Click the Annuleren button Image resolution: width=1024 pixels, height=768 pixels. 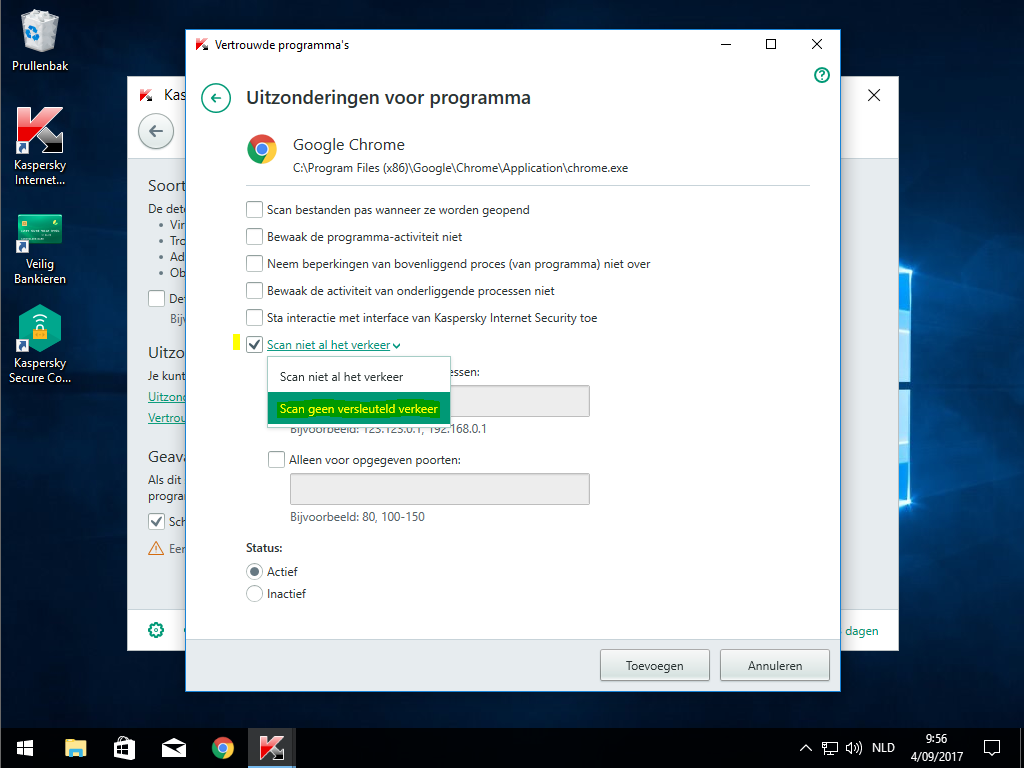tap(775, 665)
